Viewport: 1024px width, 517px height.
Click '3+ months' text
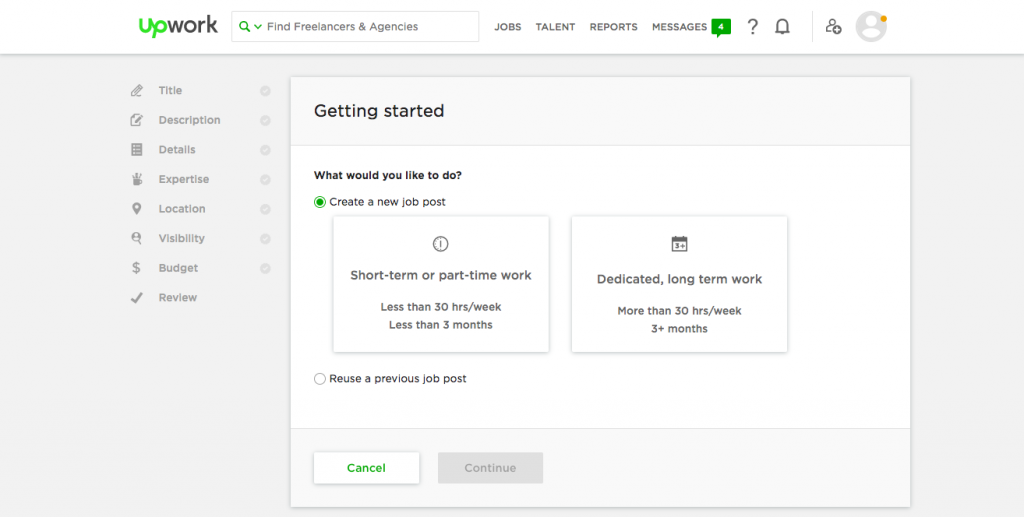(x=679, y=328)
